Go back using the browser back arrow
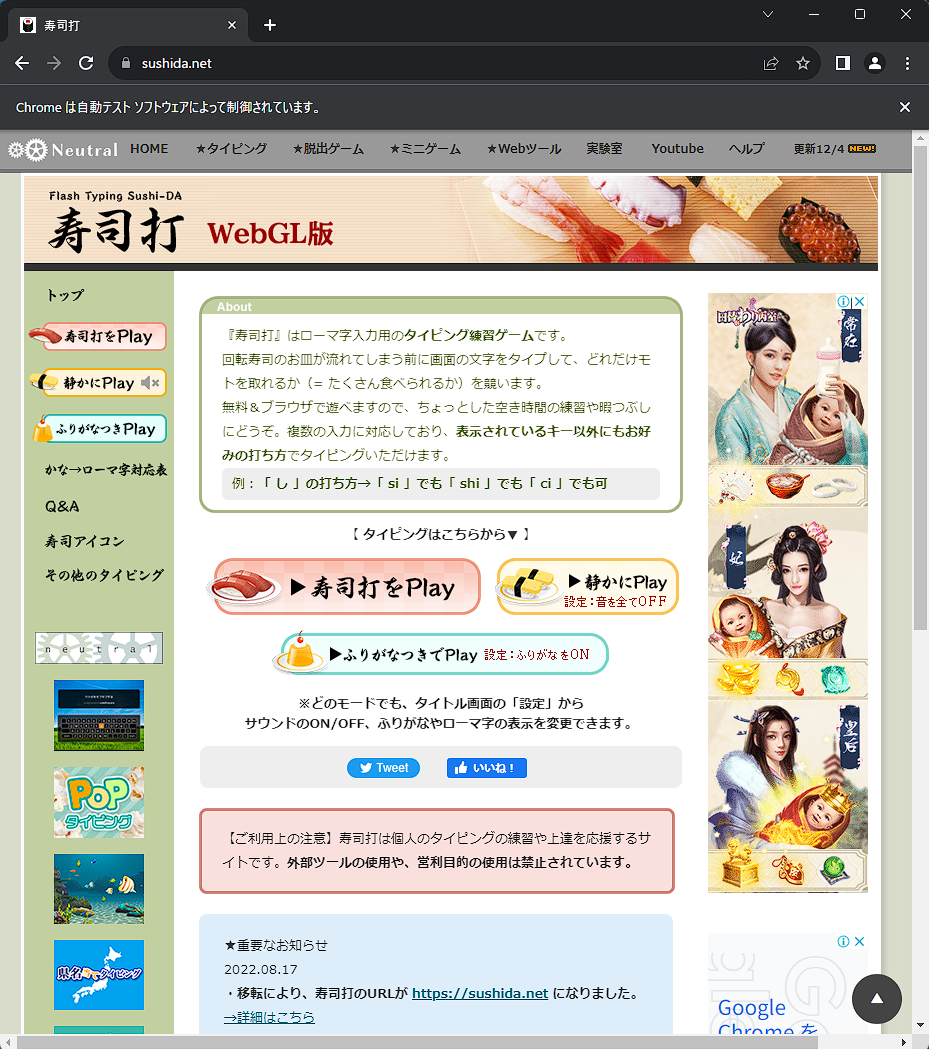The height and width of the screenshot is (1049, 929). click(21, 62)
